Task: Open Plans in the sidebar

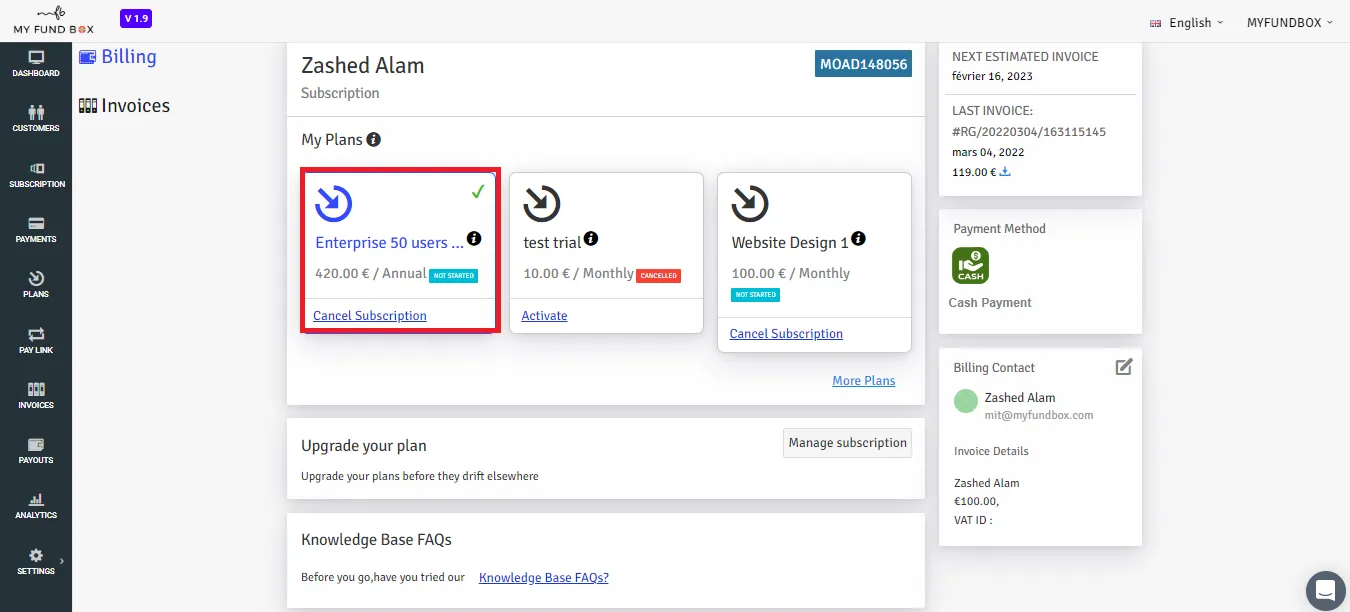Action: (x=36, y=285)
